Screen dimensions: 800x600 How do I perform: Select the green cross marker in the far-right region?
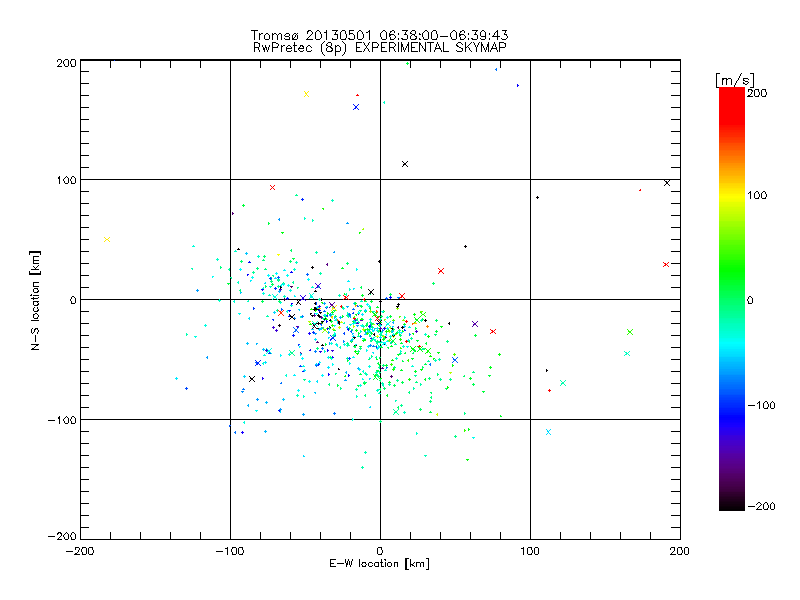click(x=630, y=332)
